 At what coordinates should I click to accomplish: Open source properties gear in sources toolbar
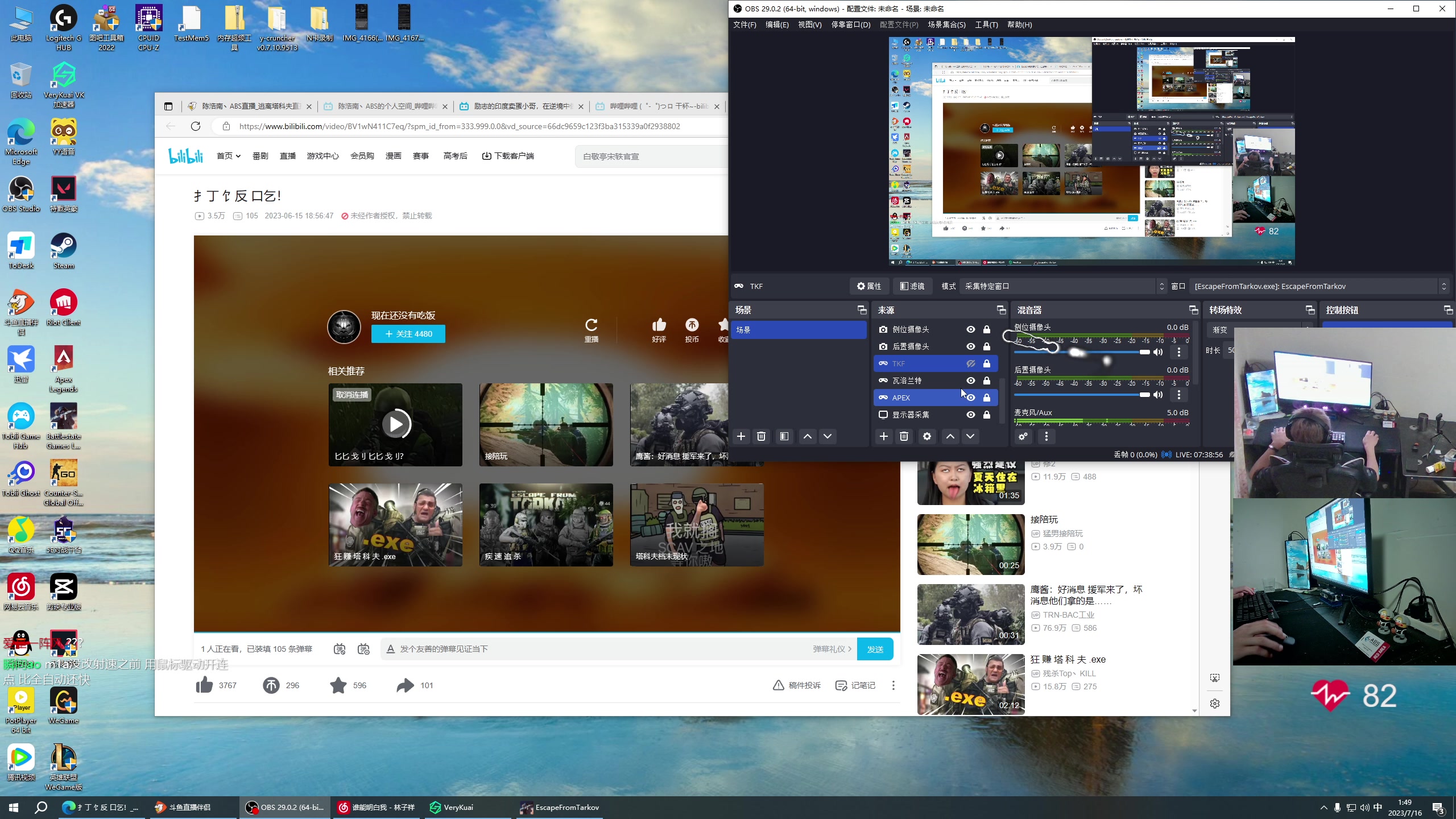tap(927, 436)
